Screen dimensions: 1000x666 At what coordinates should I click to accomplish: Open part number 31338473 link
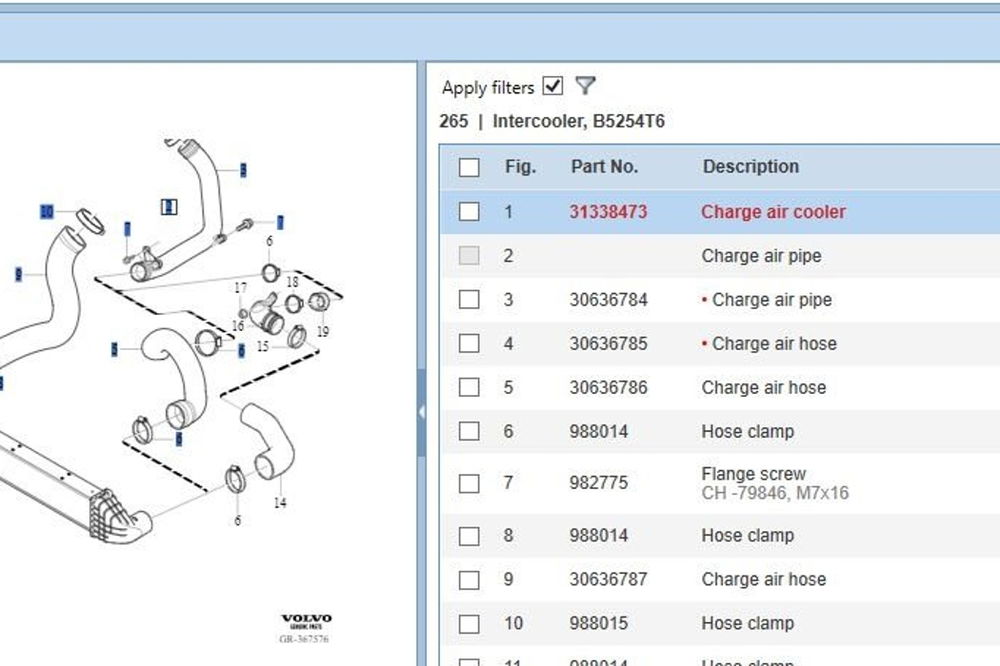pyautogui.click(x=608, y=211)
